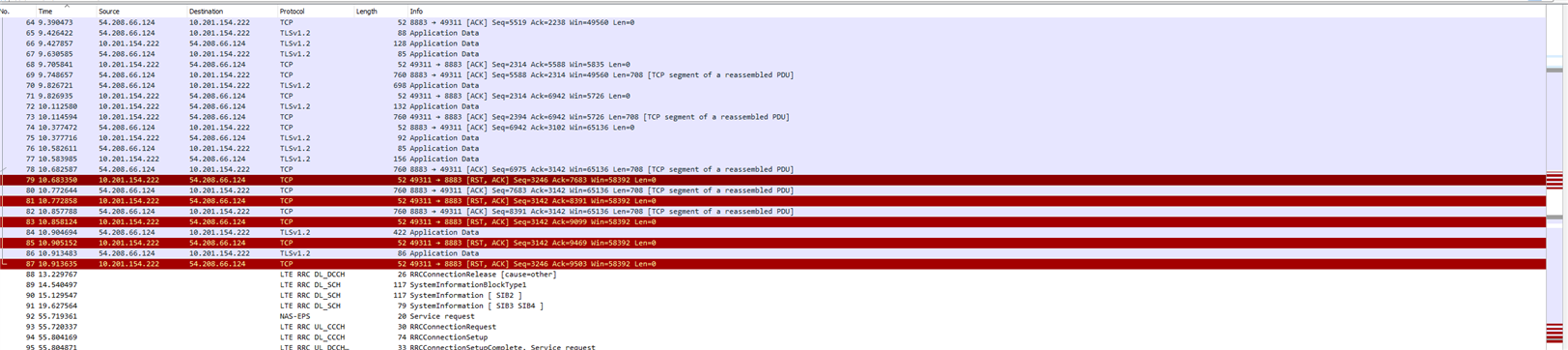
Task: Click the Length column header
Action: click(380, 12)
